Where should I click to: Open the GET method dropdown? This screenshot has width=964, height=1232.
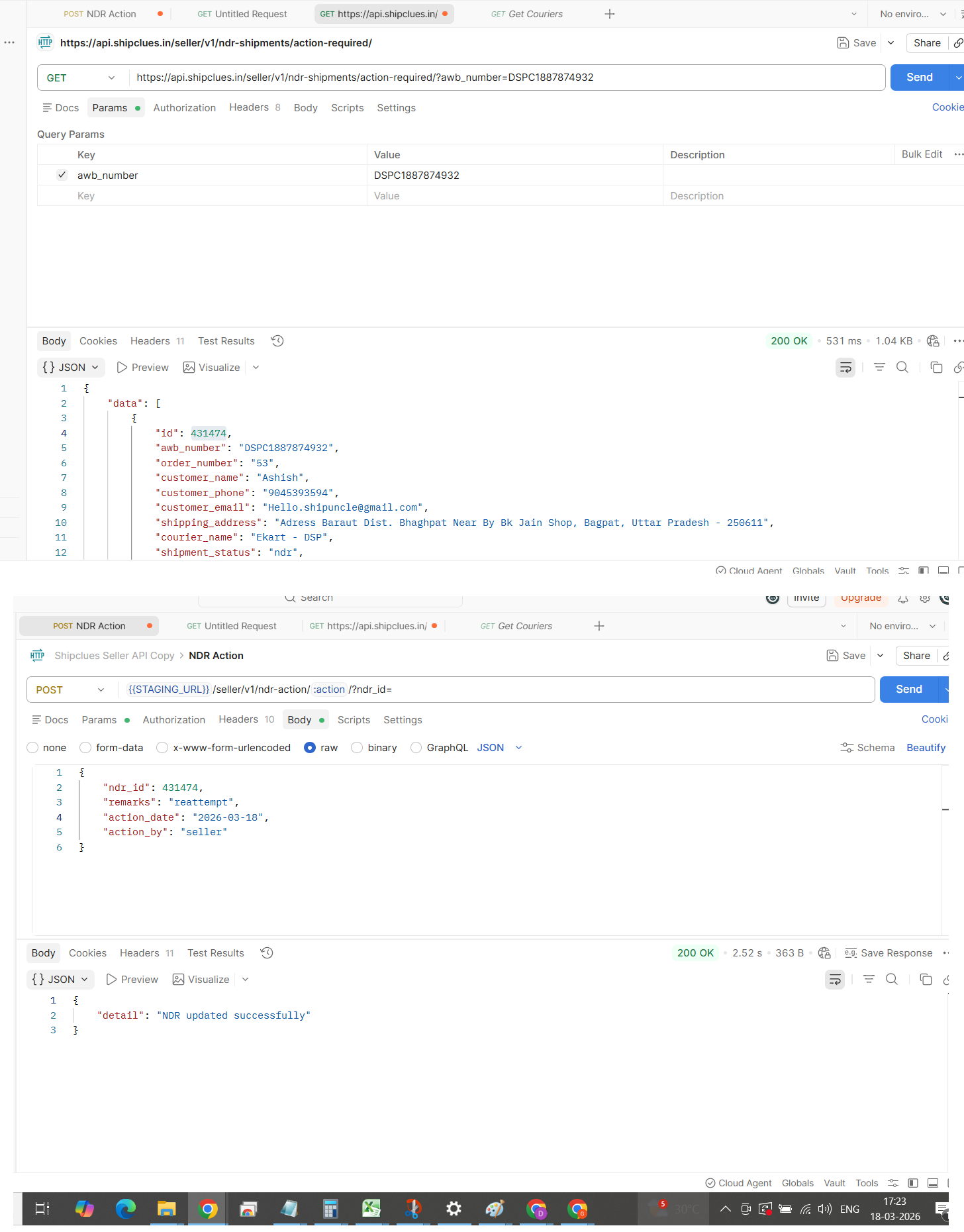point(81,77)
